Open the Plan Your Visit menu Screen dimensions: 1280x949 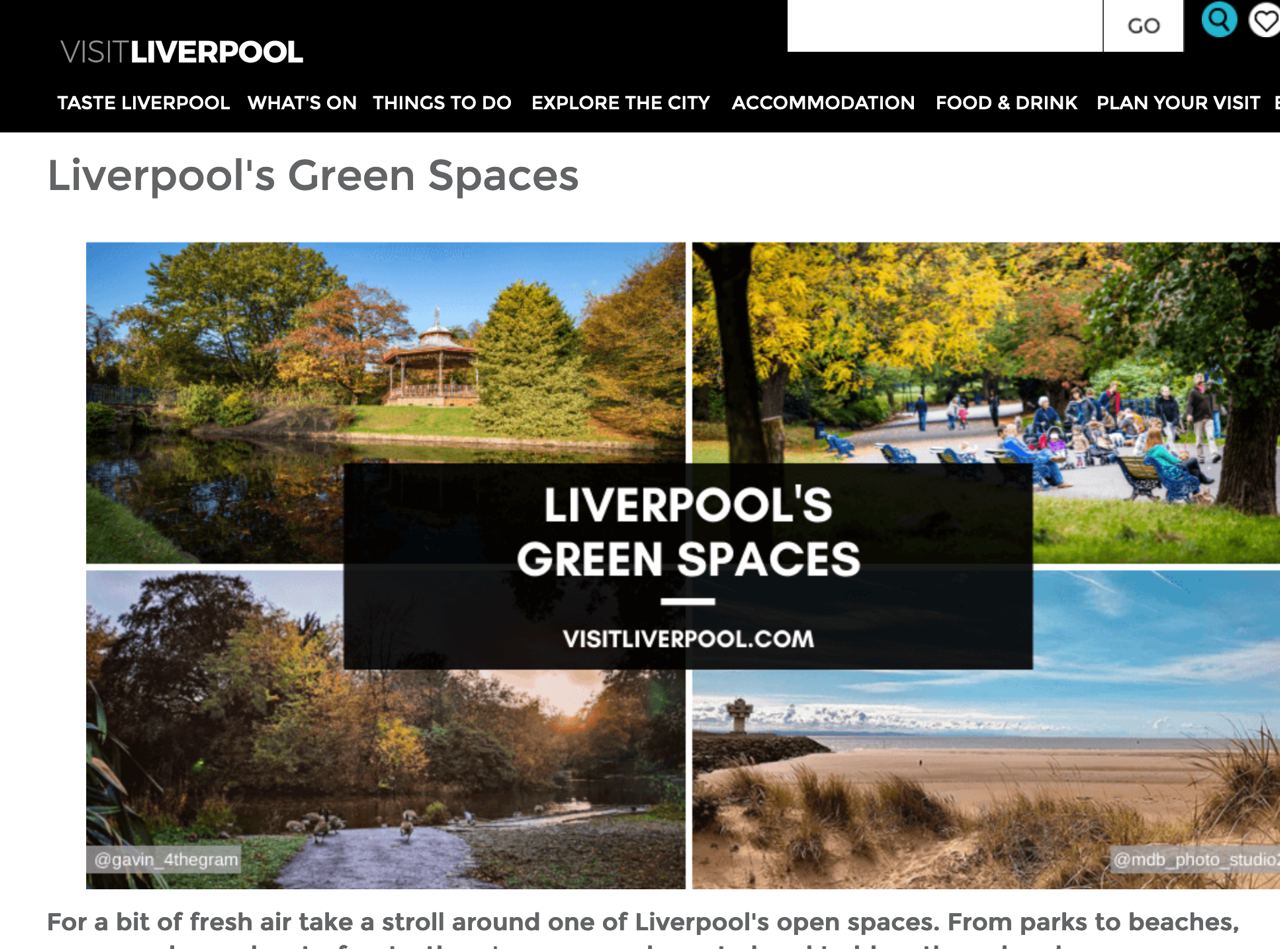[1178, 102]
